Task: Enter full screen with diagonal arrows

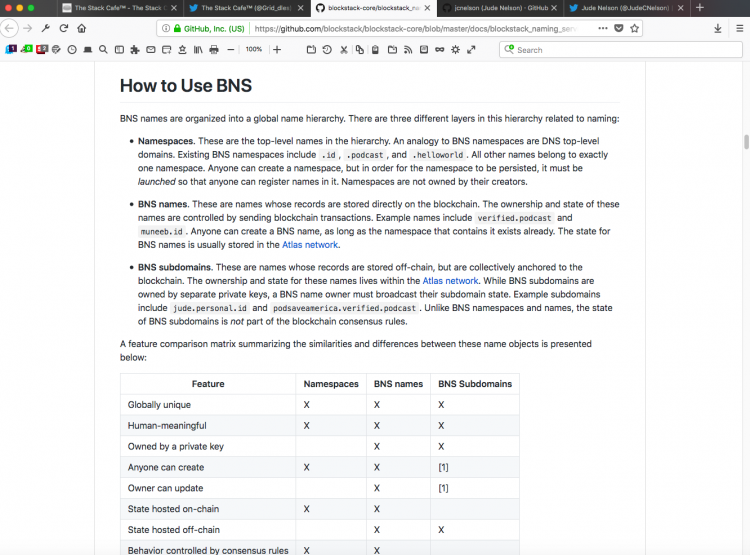Action: pos(471,50)
